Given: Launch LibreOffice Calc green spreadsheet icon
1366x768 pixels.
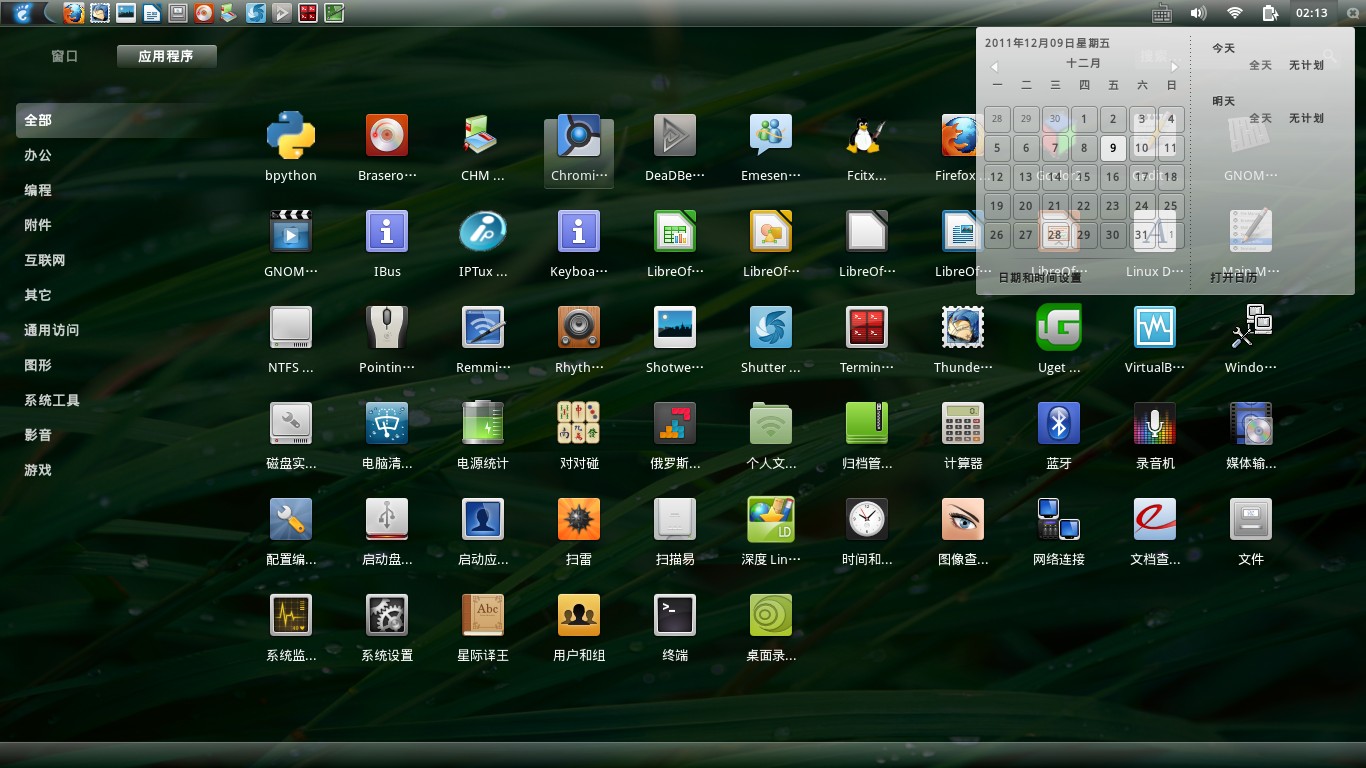Looking at the screenshot, I should [675, 231].
